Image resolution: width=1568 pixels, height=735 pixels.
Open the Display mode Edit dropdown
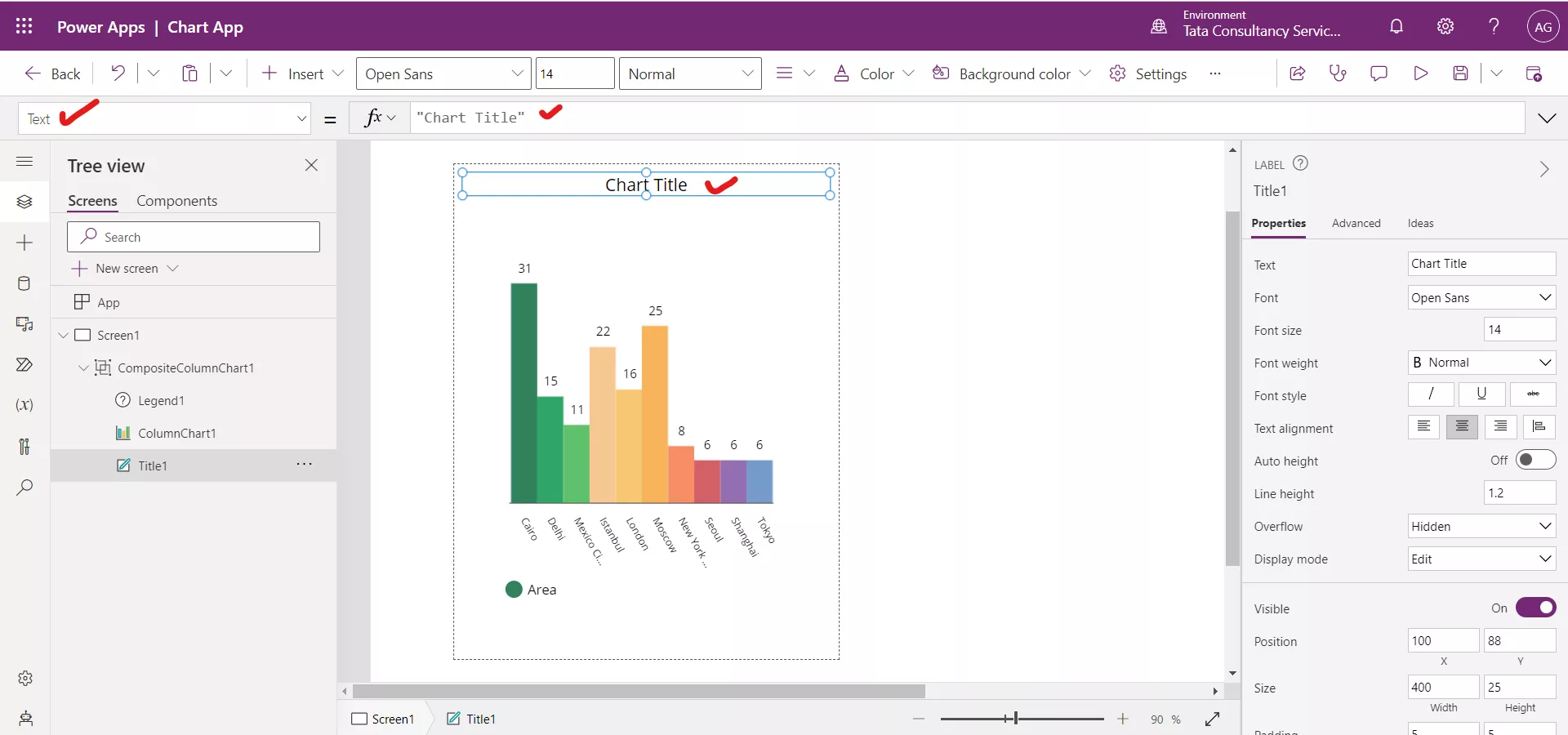tap(1481, 559)
